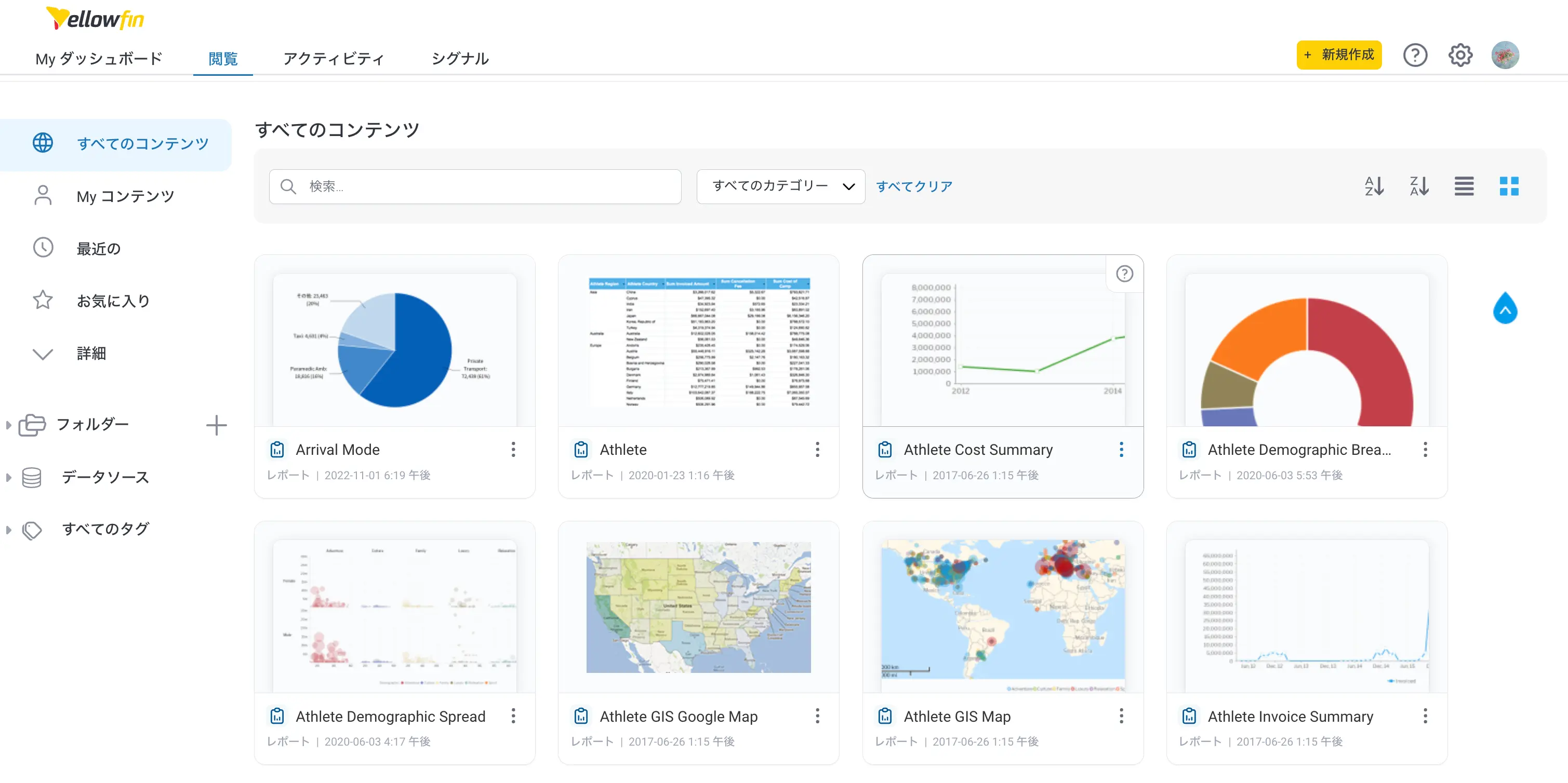Open すべてのカテゴリー category dropdown
The height and width of the screenshot is (783, 1568).
[780, 186]
